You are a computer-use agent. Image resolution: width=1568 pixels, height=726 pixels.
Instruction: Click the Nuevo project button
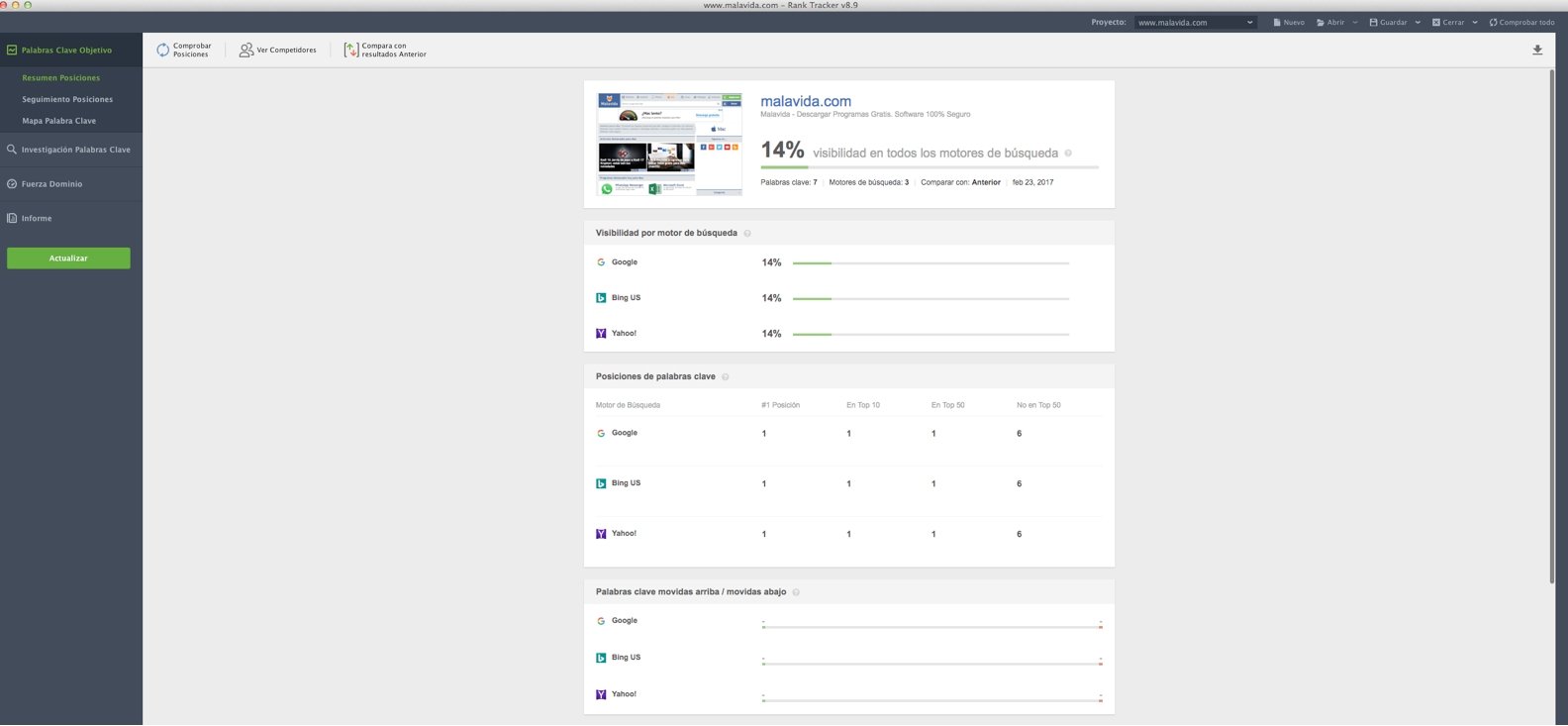tap(1289, 22)
